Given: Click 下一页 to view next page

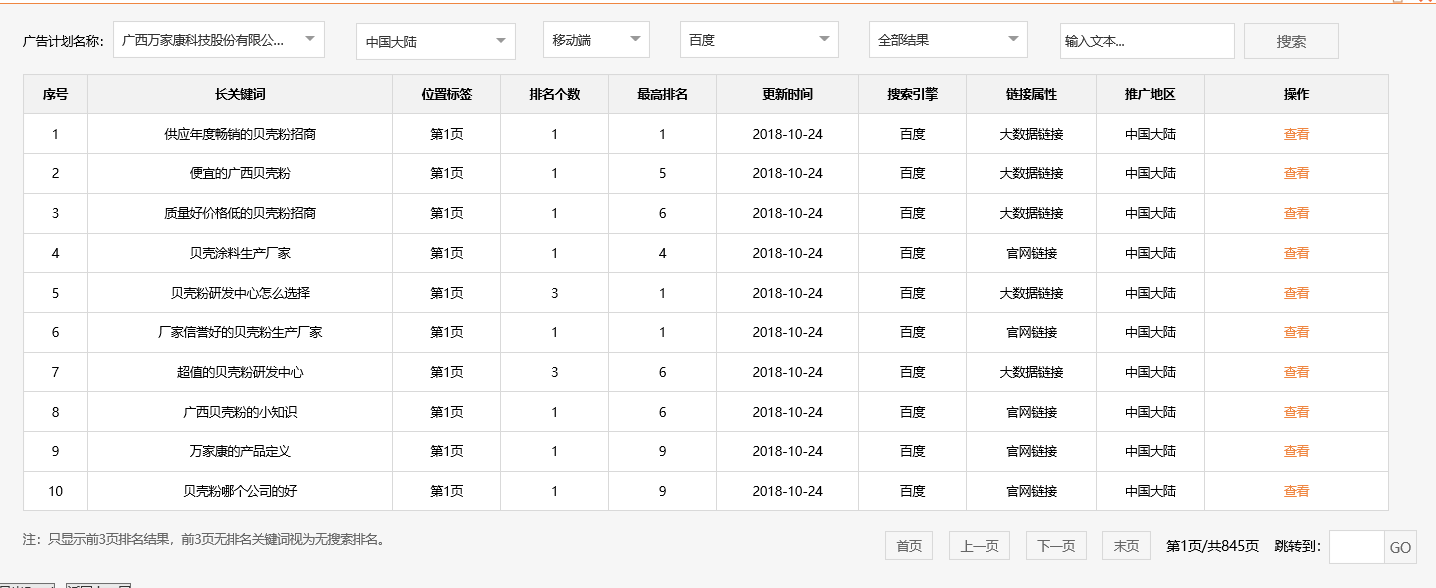Looking at the screenshot, I should coord(1055,545).
